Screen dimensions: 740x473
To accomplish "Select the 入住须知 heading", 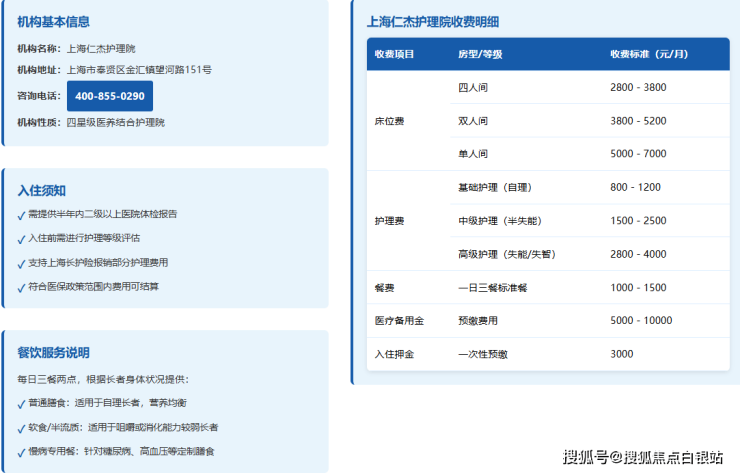I will point(42,191).
